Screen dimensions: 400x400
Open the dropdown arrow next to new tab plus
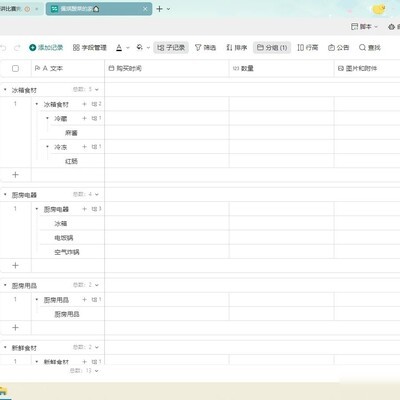click(x=168, y=9)
